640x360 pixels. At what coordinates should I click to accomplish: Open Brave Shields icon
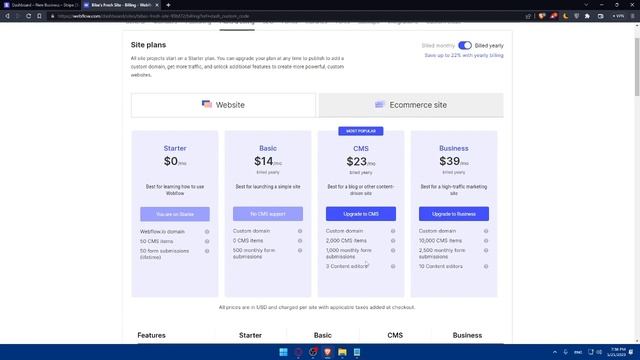(542, 16)
